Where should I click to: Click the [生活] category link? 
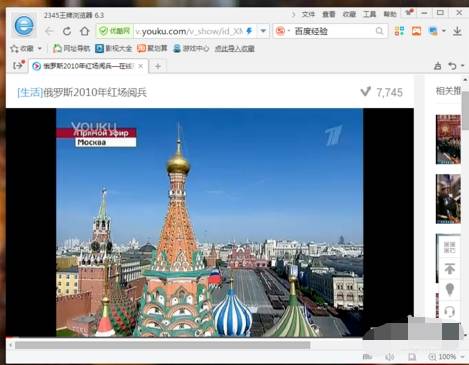point(30,92)
